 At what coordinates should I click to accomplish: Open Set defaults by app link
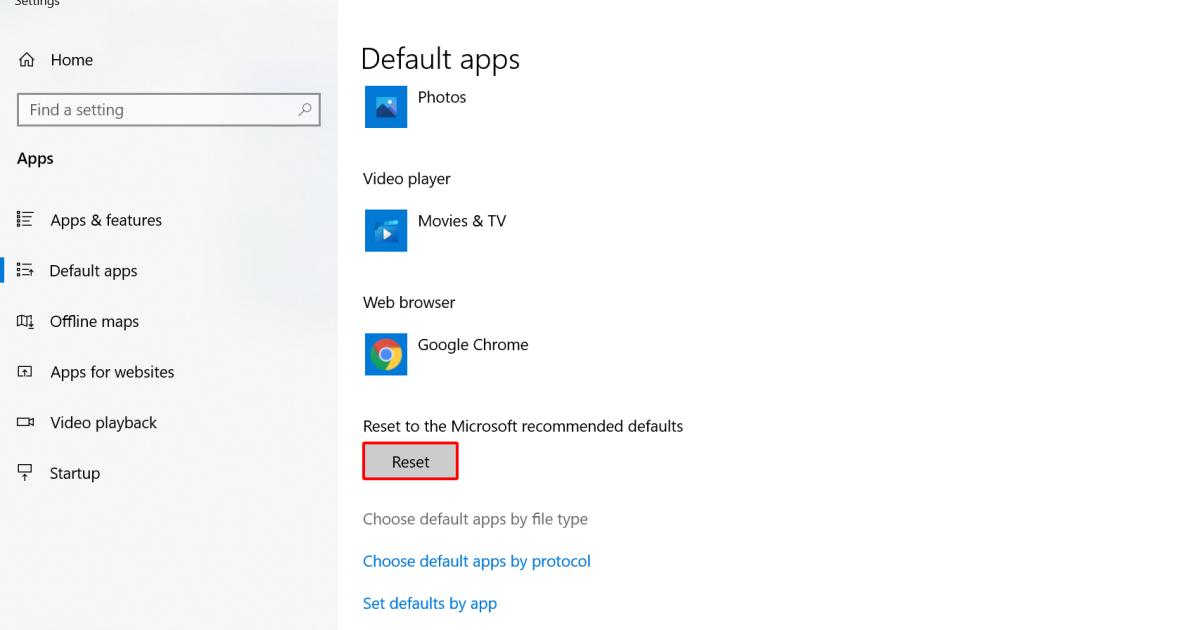tap(429, 603)
